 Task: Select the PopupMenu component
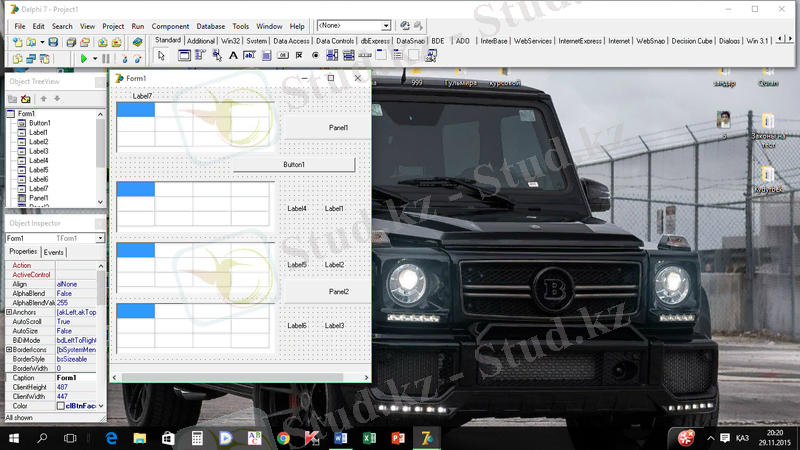[217, 56]
